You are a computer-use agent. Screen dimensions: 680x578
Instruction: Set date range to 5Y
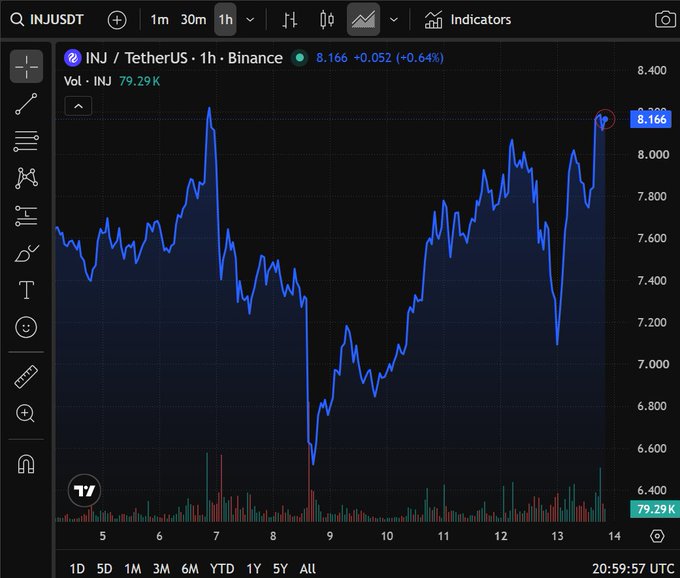[x=280, y=568]
